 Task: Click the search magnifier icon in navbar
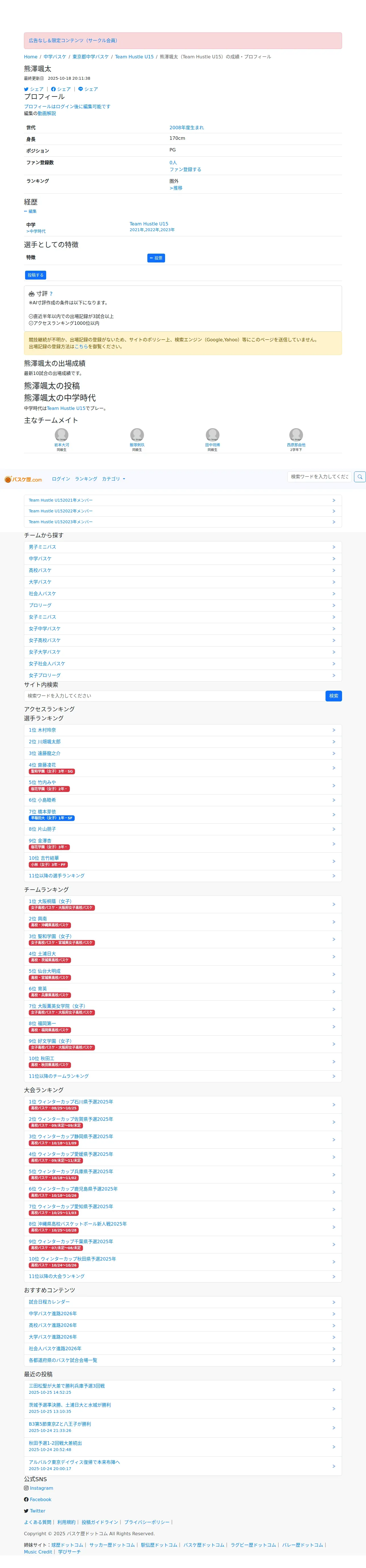pos(360,477)
